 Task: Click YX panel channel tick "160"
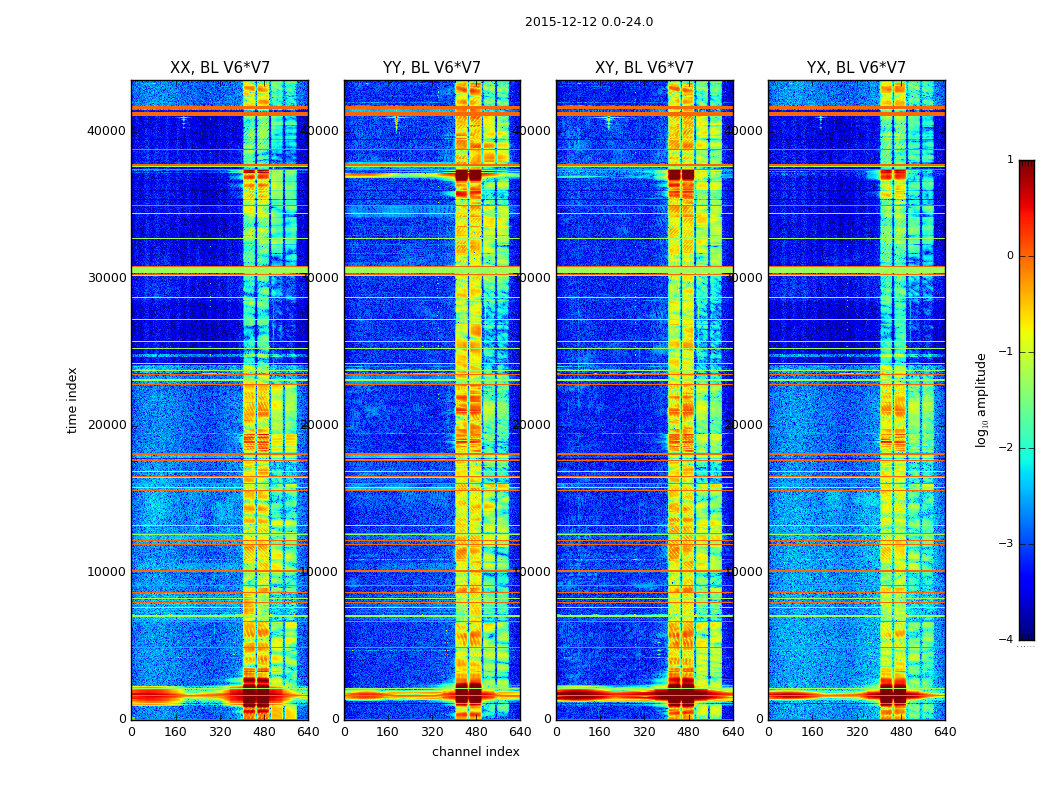tap(812, 732)
